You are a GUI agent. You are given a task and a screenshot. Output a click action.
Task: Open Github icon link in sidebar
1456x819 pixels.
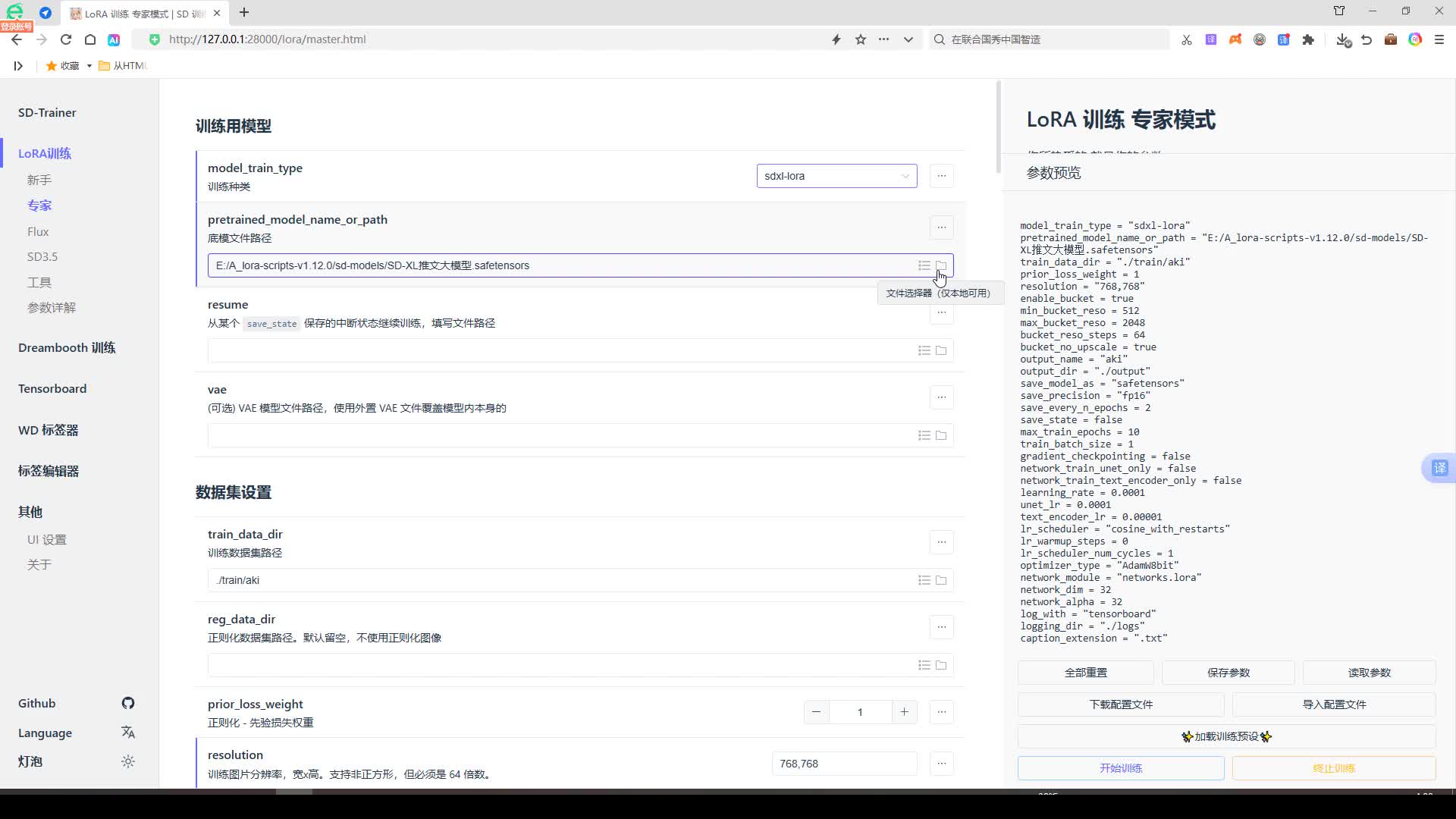tap(128, 703)
